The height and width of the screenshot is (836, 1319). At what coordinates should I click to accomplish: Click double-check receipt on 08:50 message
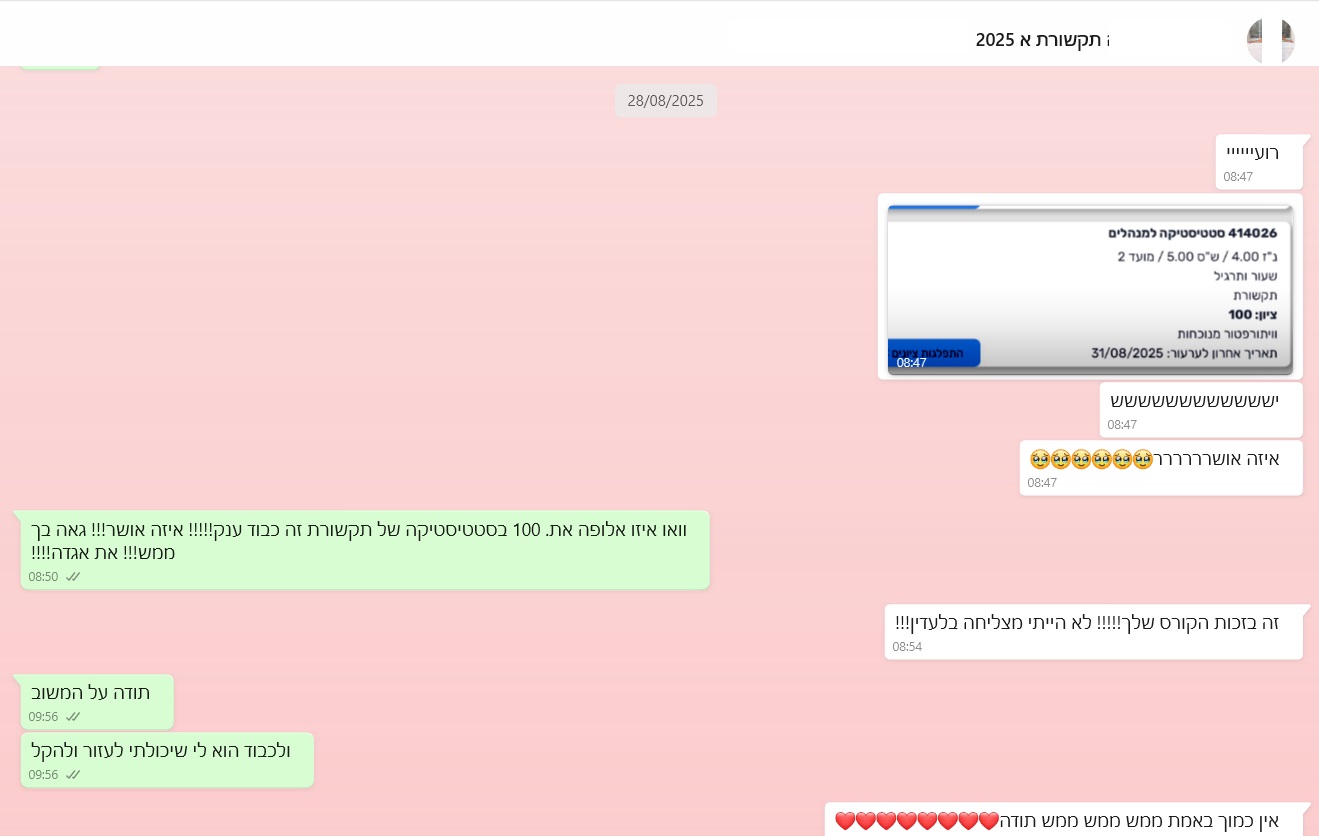tap(73, 577)
